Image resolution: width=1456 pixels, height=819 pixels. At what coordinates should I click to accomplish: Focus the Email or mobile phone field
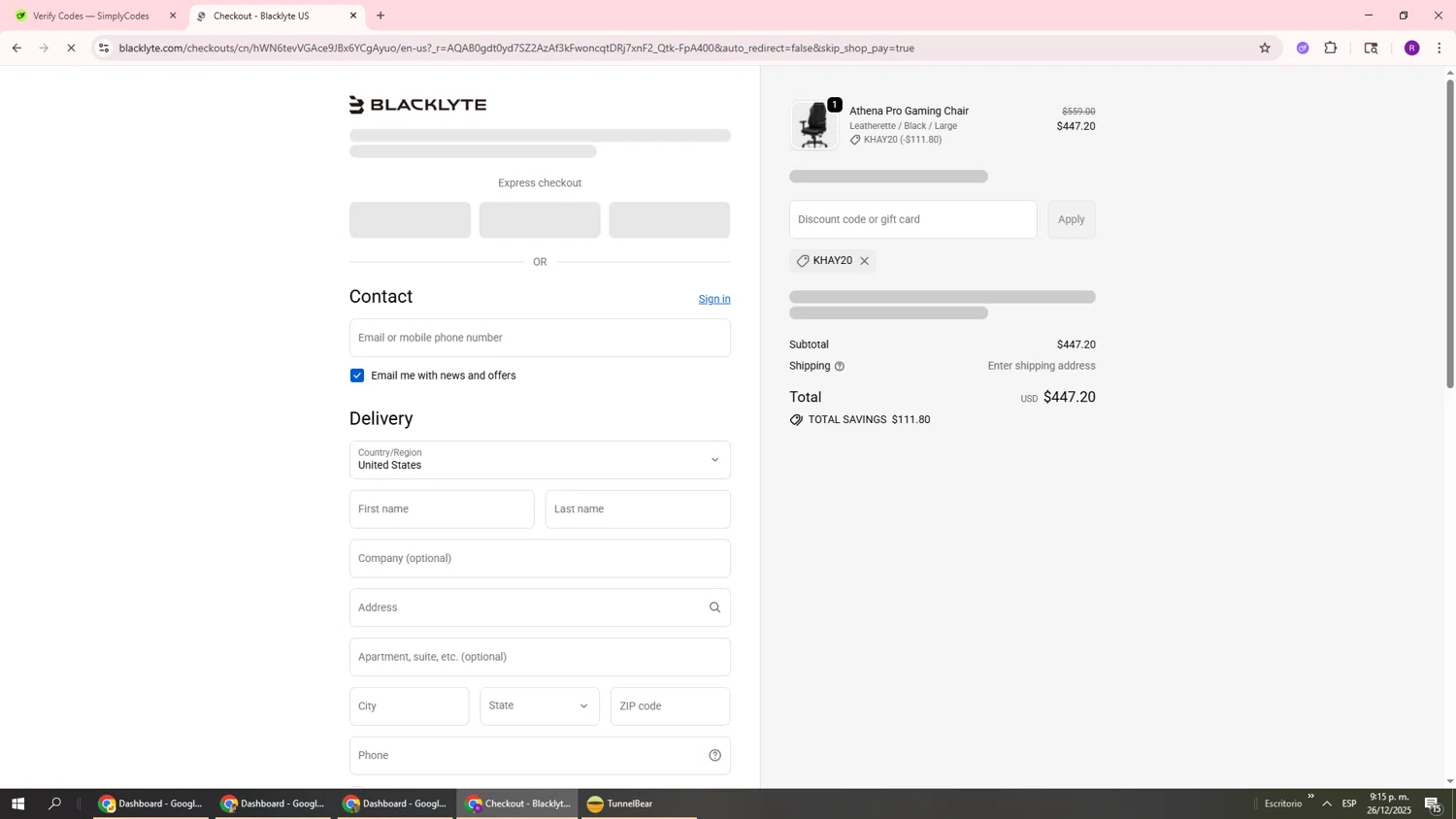click(x=540, y=338)
